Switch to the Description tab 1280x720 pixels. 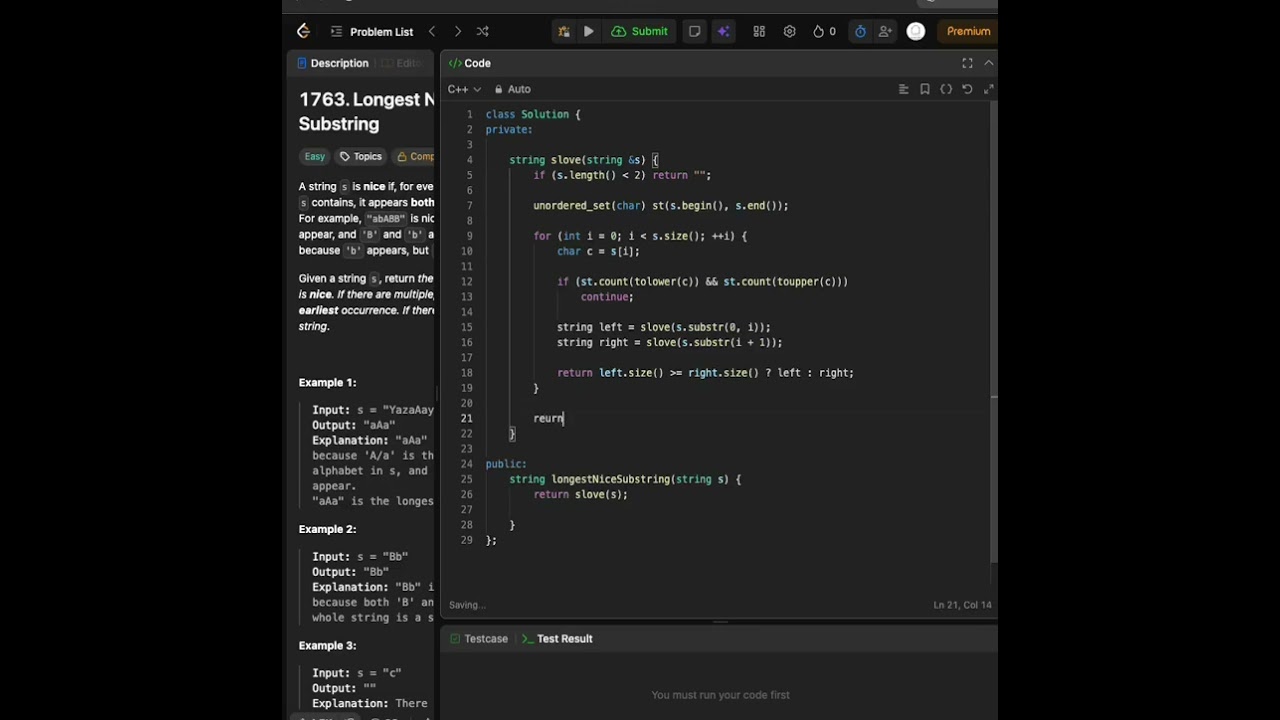[333, 63]
